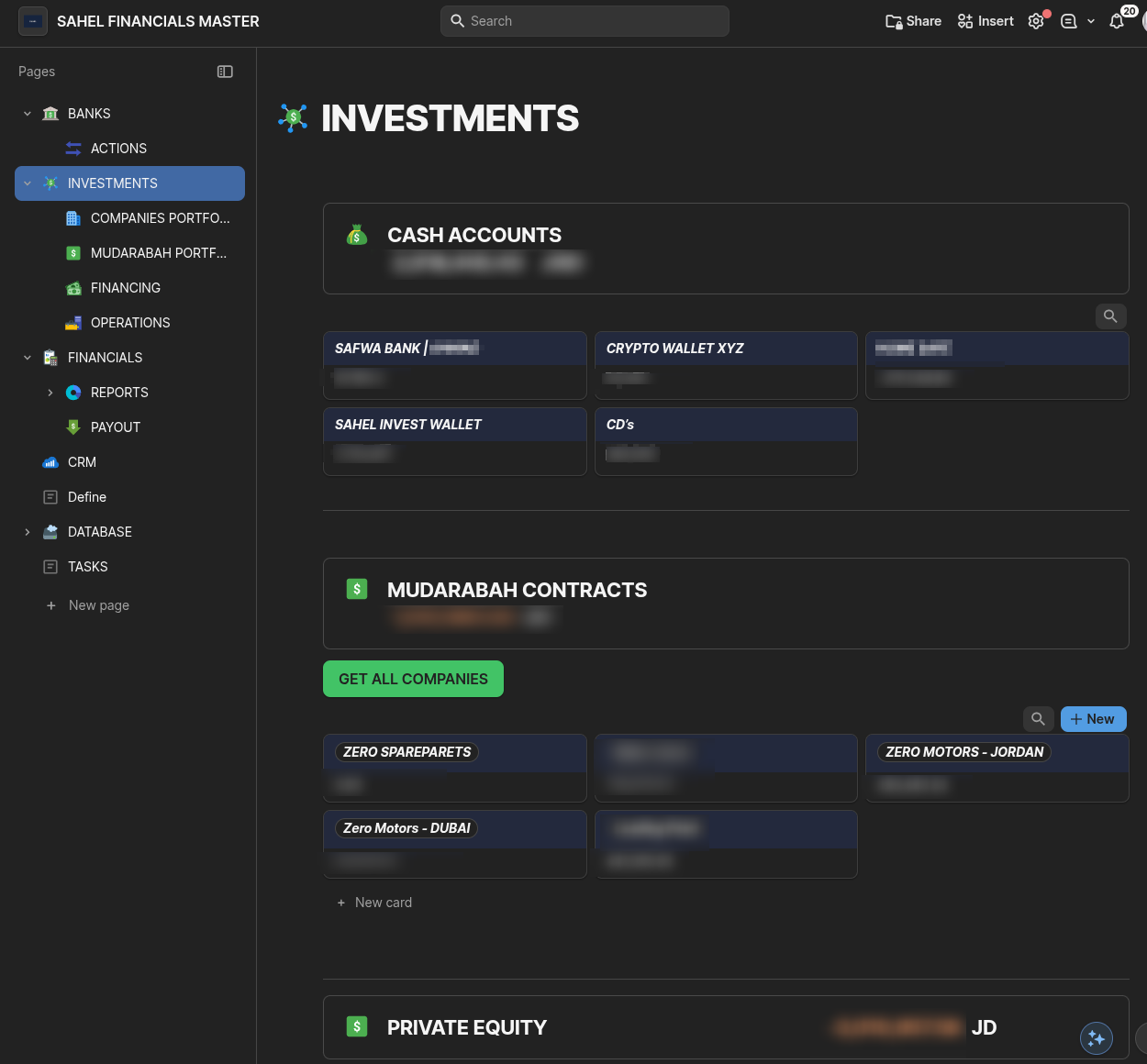Click the icon beside DATABASE
Viewport: 1147px width, 1064px height.
(50, 532)
